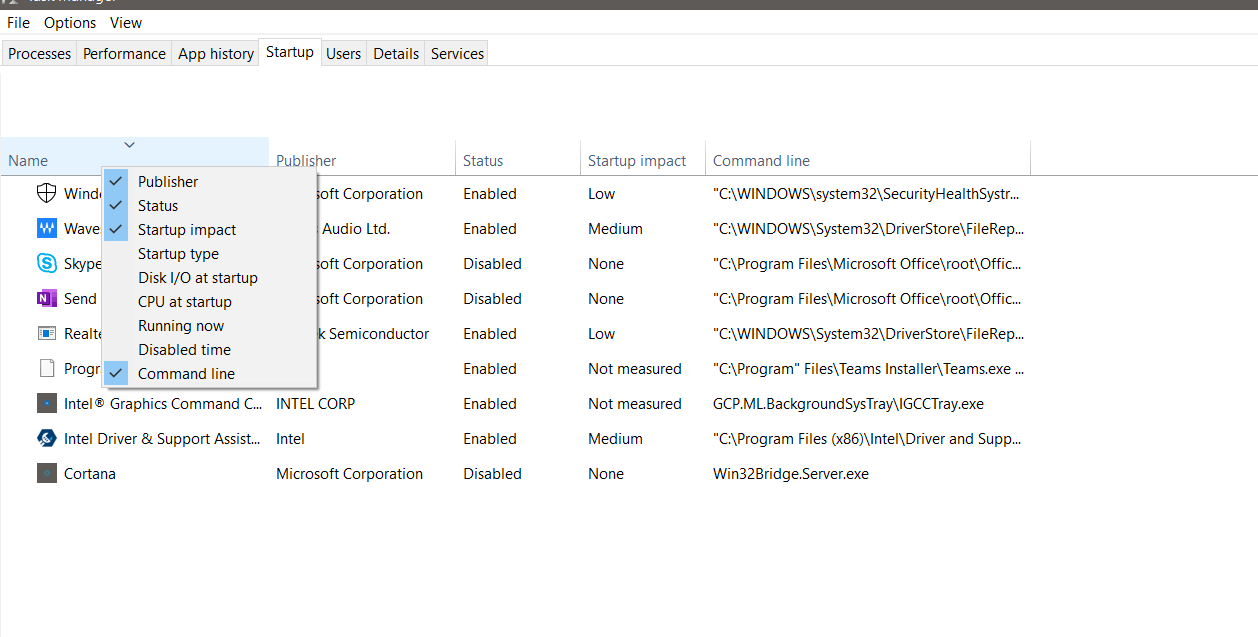The image size is (1258, 637).
Task: Click the Intel Graphics Command Center icon
Action: click(x=46, y=403)
